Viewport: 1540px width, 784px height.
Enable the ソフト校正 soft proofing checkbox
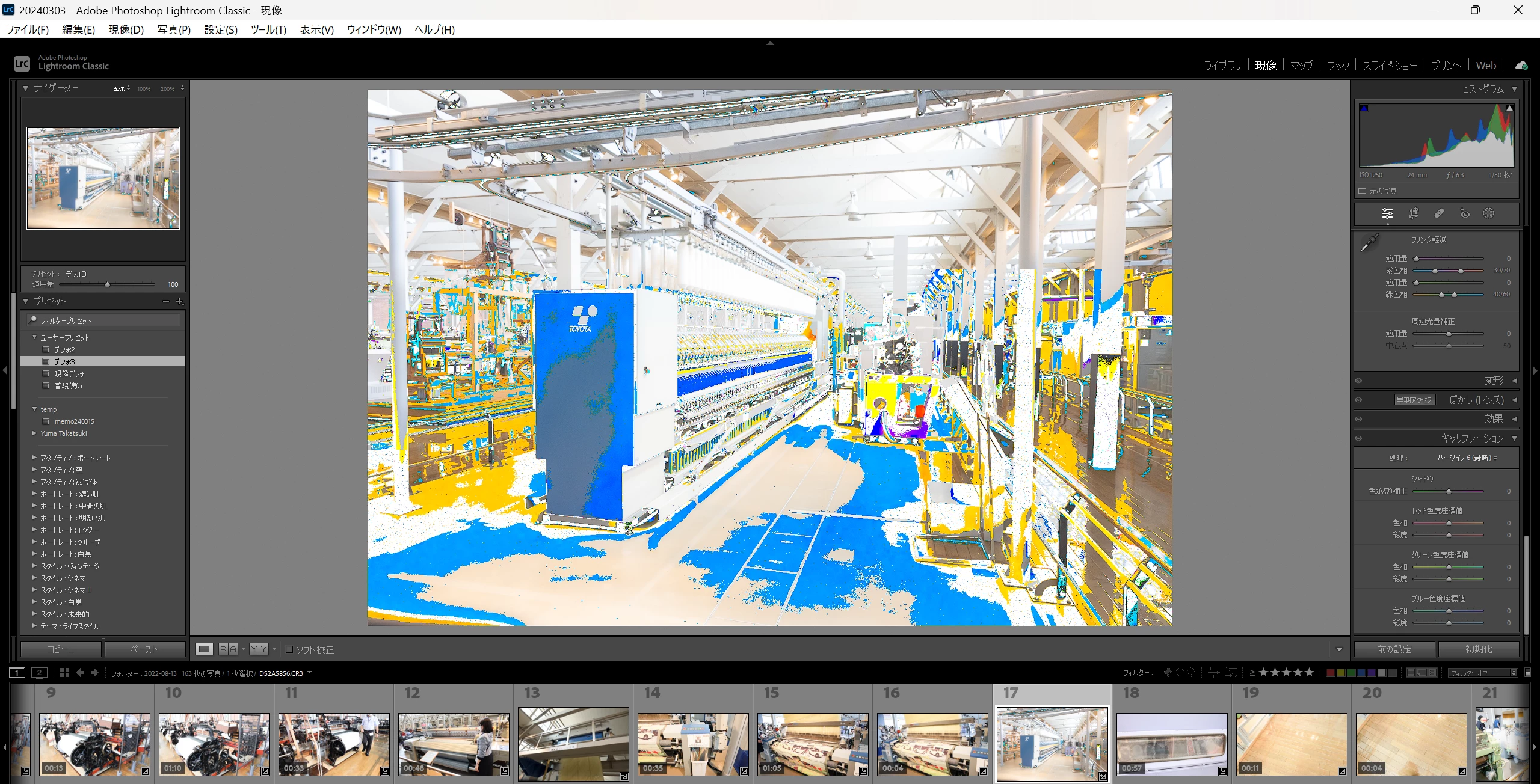click(x=289, y=649)
